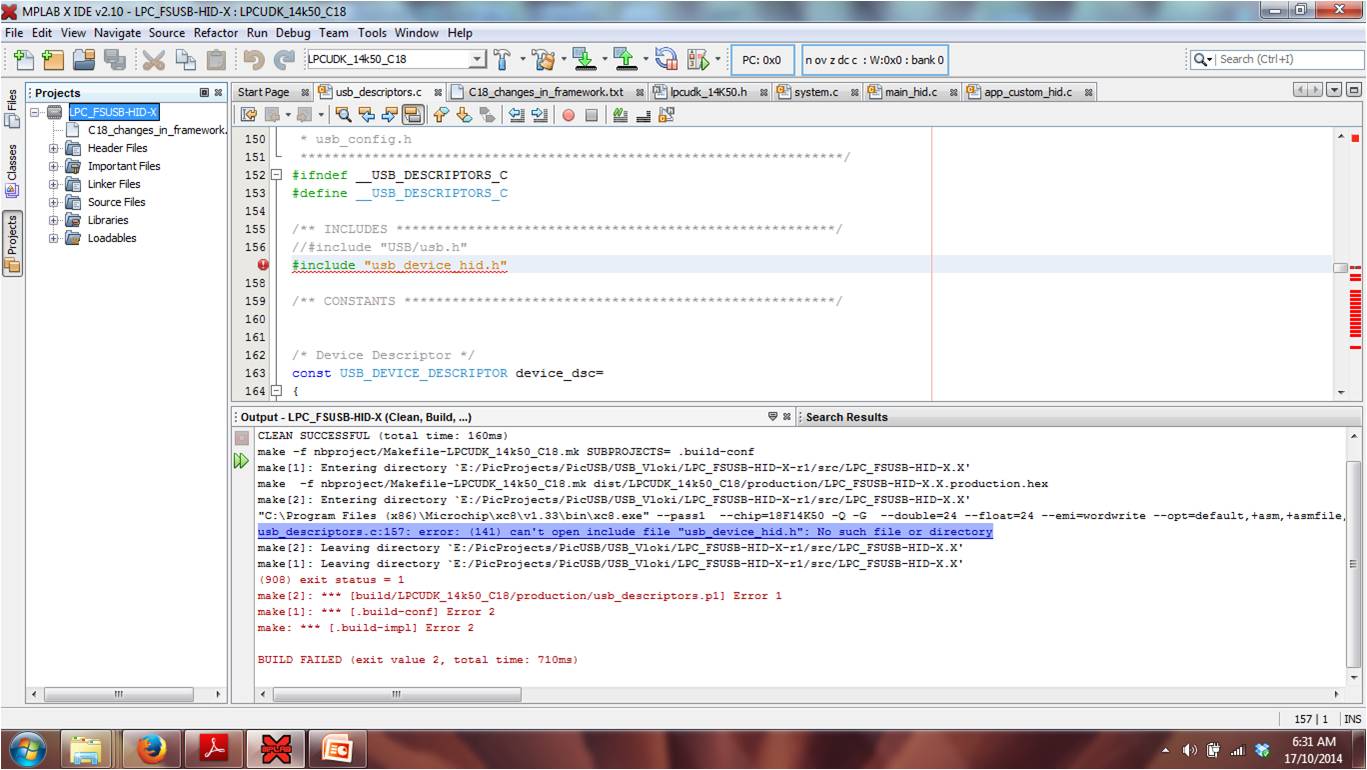Expand the Linker Files folder

(54, 184)
